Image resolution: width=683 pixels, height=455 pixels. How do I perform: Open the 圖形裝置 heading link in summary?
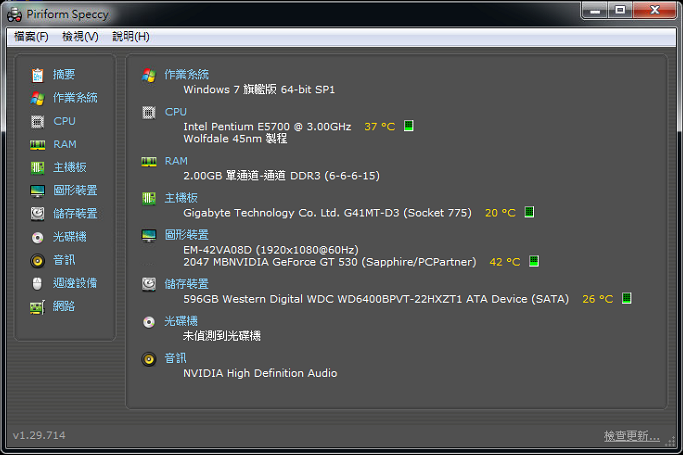186,235
